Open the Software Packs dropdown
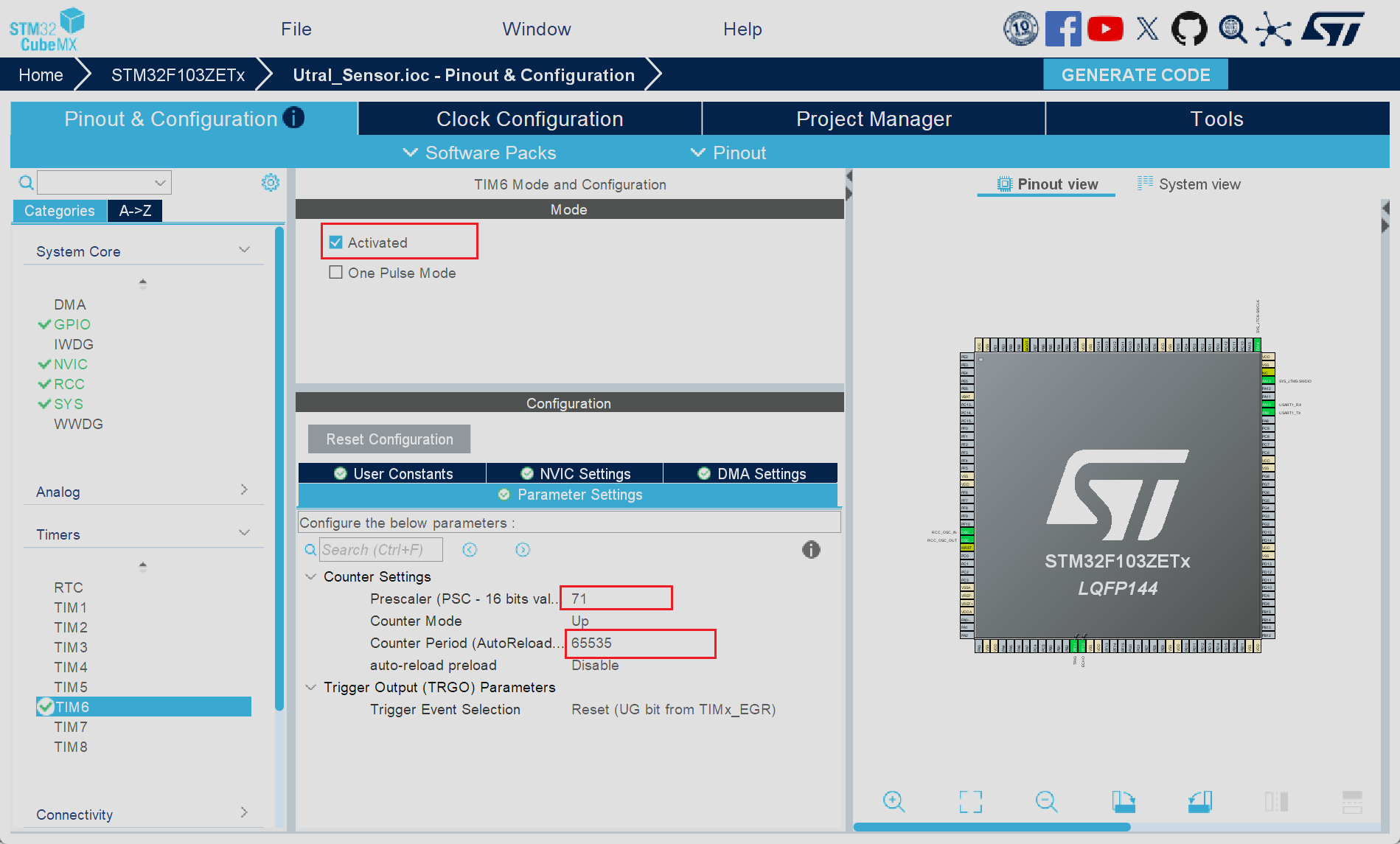Screen dimensions: 1400x844 point(480,153)
